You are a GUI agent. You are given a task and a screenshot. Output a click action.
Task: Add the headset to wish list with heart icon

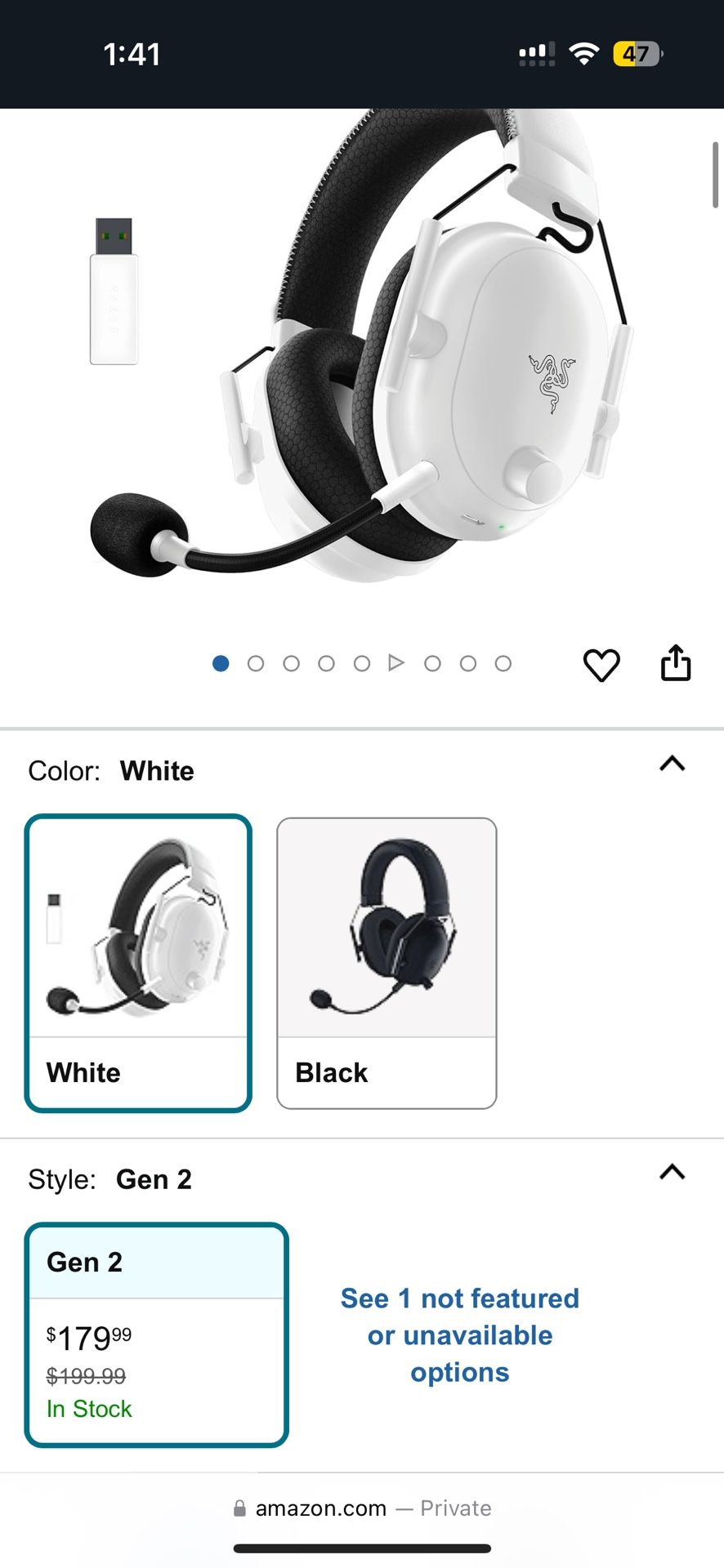click(x=601, y=665)
